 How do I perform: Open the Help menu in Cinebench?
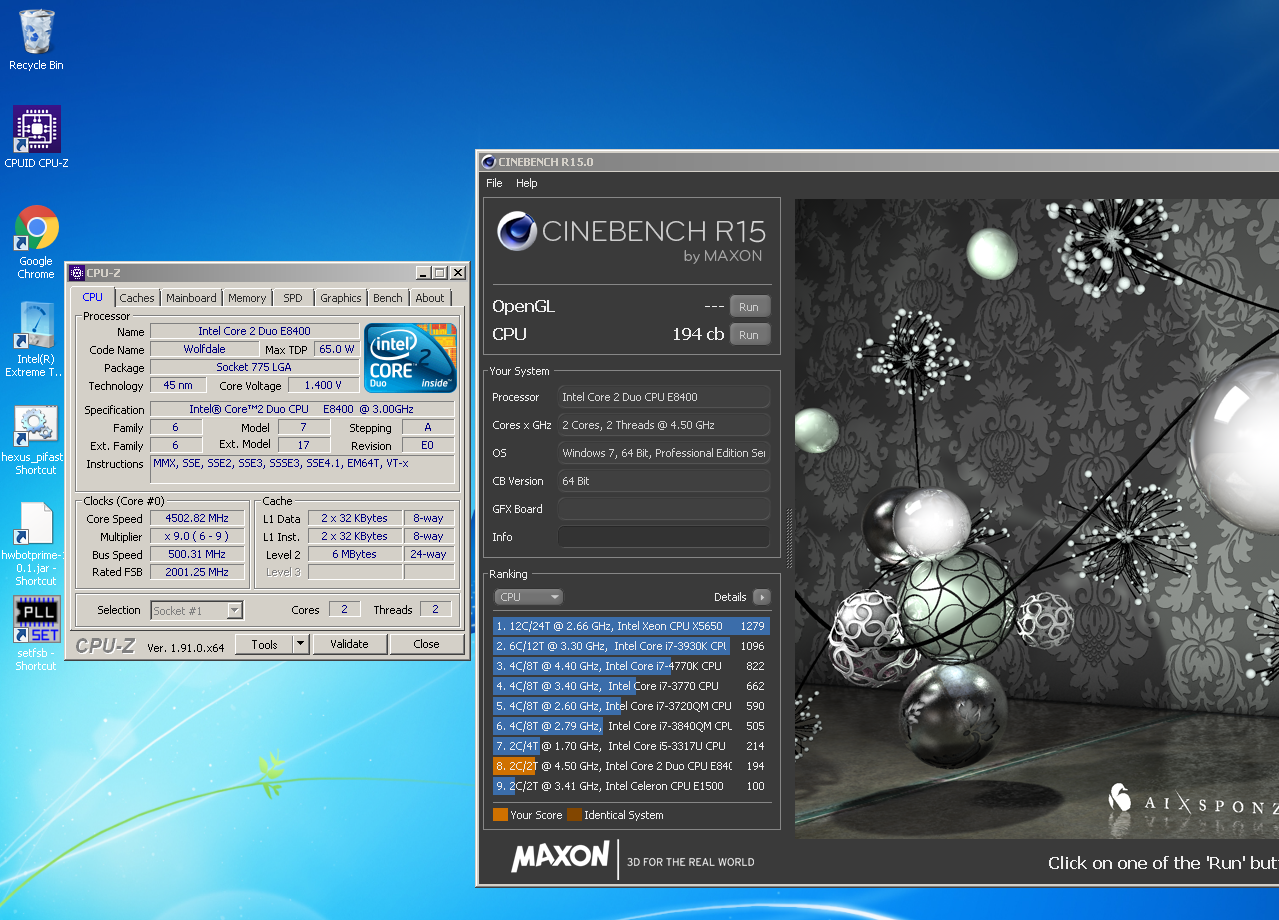527,183
